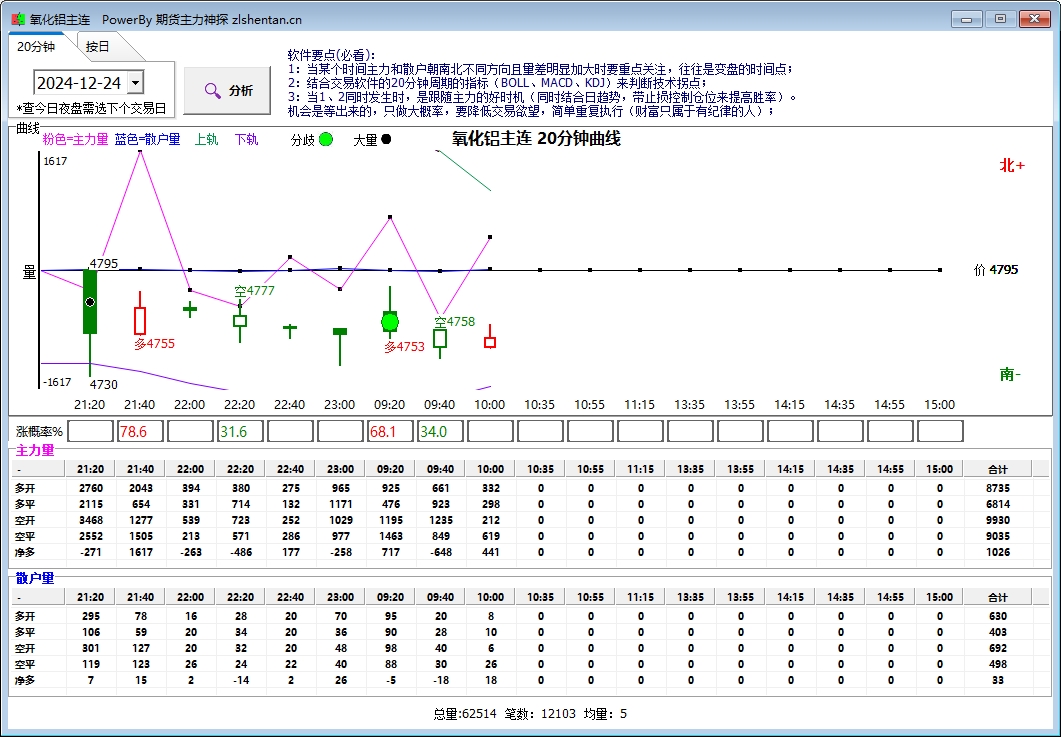Click the red candle labeled 多4755
Viewport: 1061px width, 737px height.
[140, 320]
